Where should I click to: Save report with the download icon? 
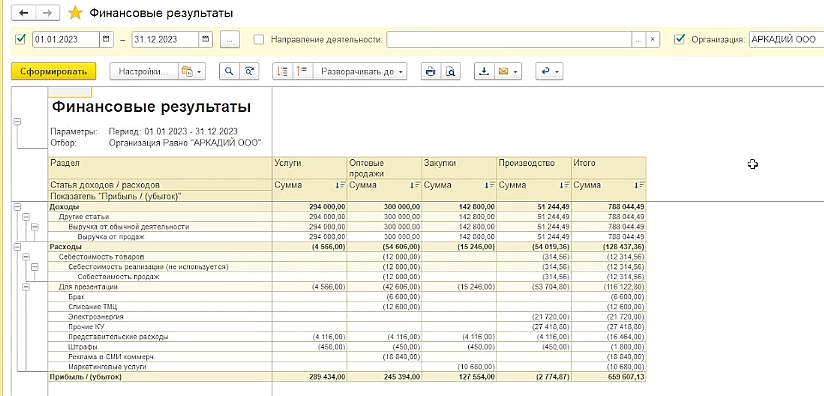pyautogui.click(x=484, y=71)
